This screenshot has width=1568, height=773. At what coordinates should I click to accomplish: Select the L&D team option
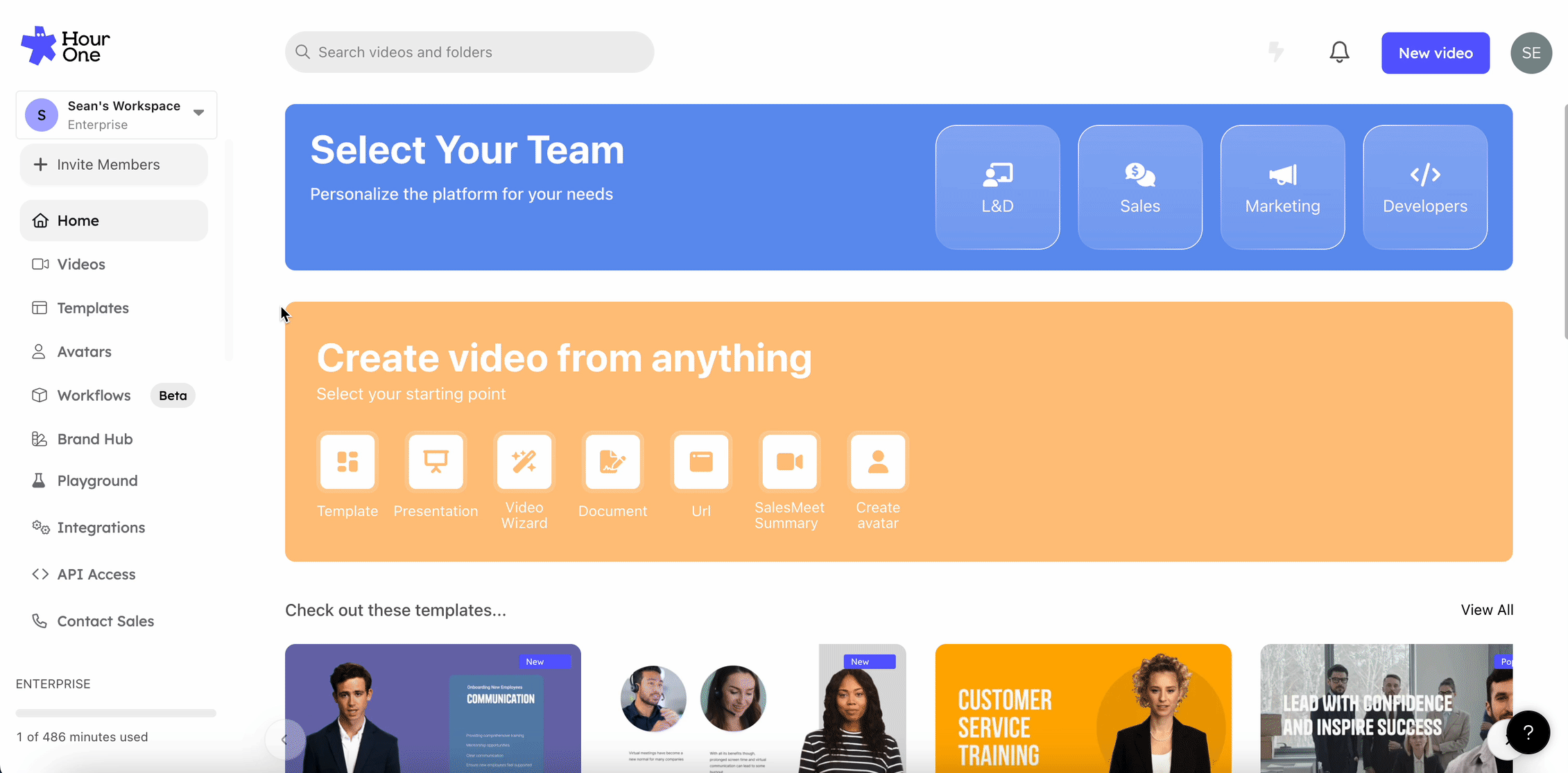click(997, 187)
